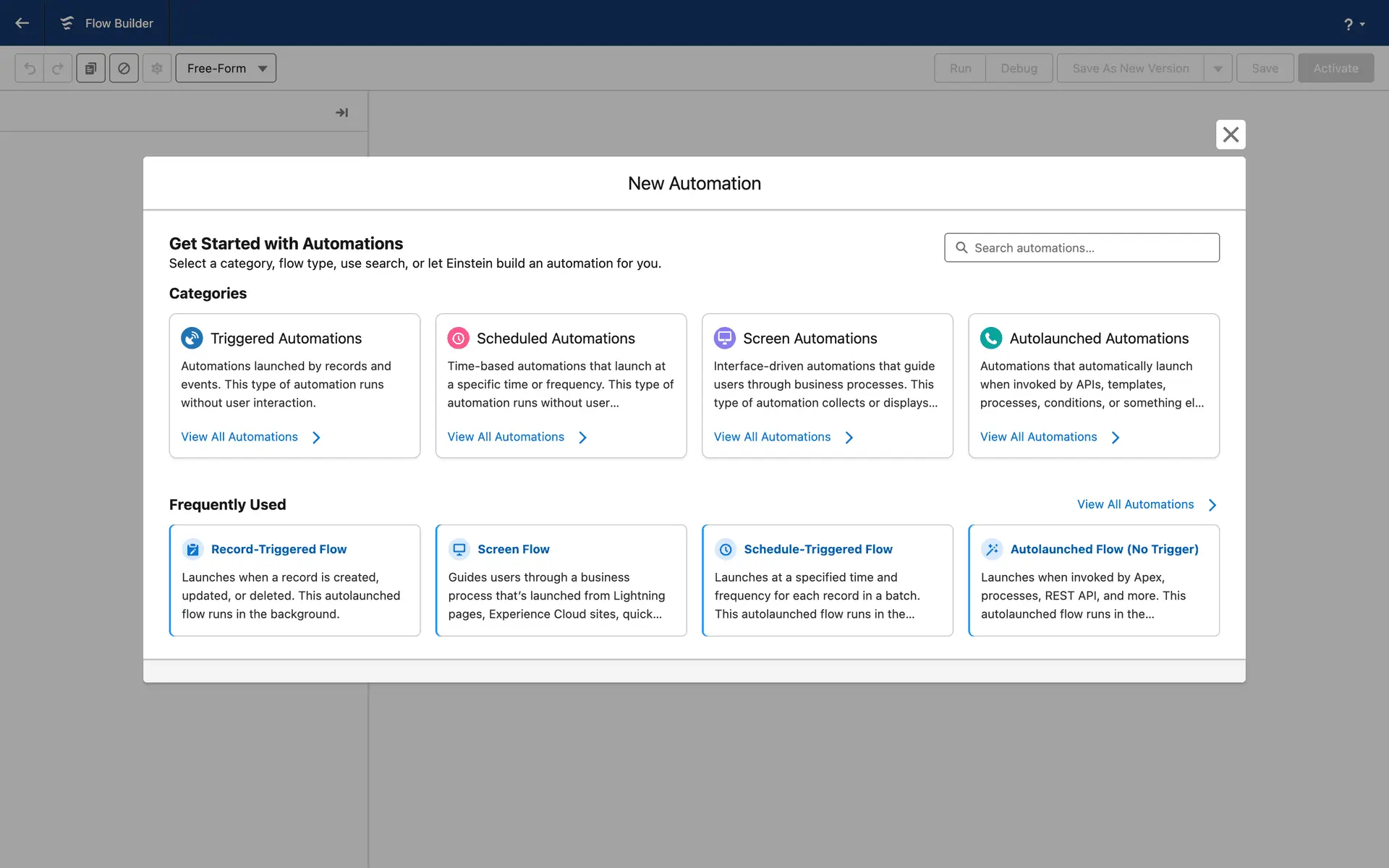Choose the Screen Flow option

click(x=561, y=580)
